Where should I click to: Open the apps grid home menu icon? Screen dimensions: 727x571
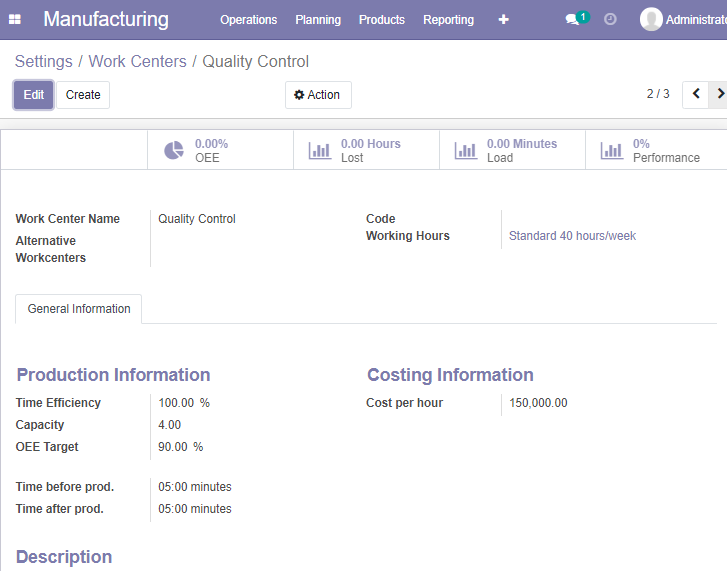[15, 19]
